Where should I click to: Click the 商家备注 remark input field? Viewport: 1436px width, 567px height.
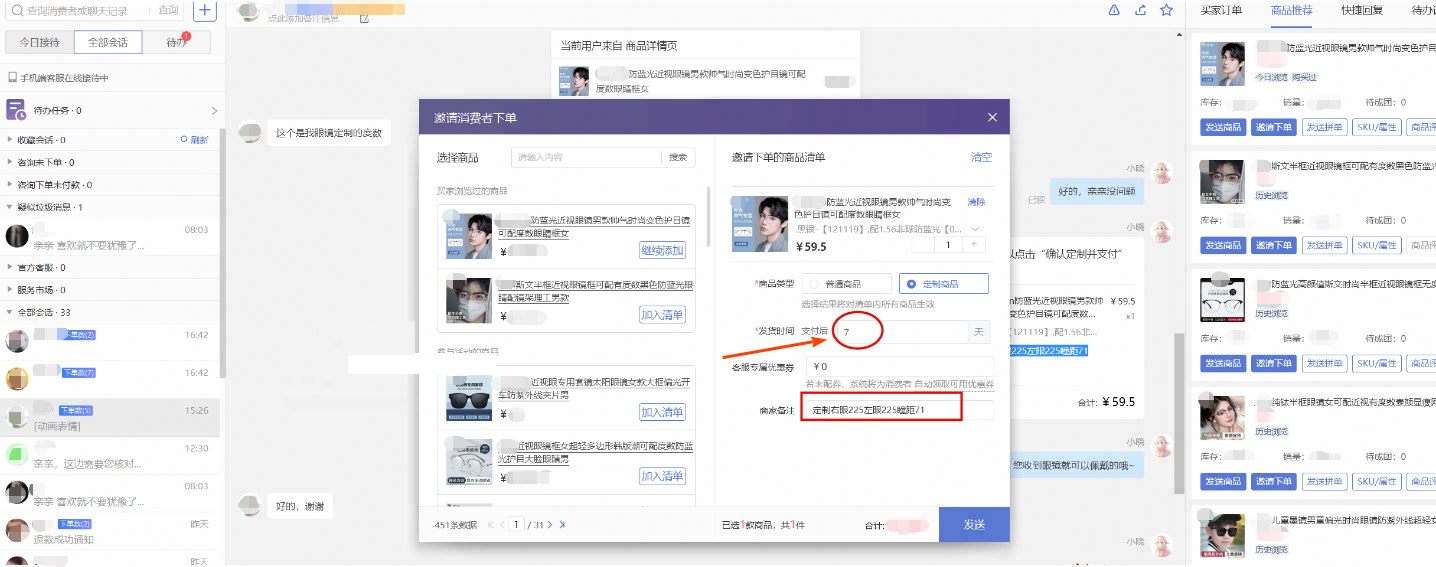pos(898,410)
